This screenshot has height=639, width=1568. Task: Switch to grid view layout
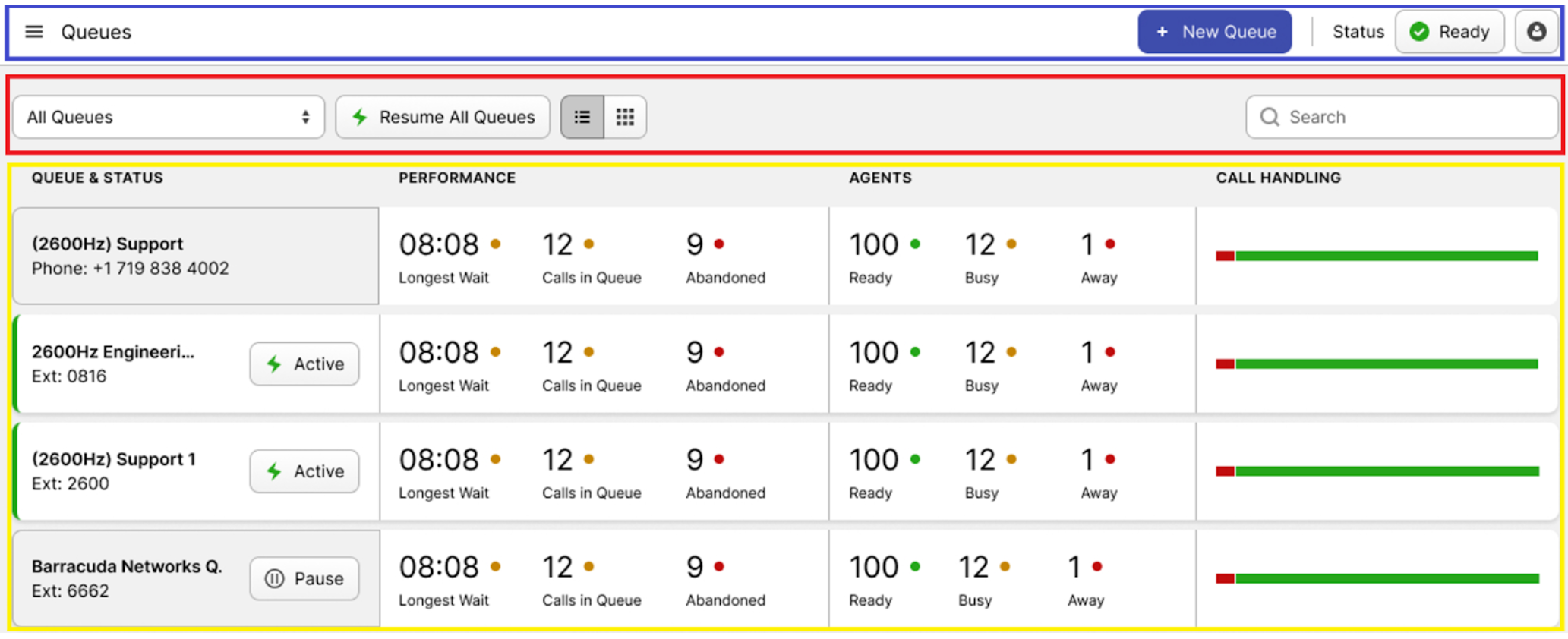click(x=625, y=117)
